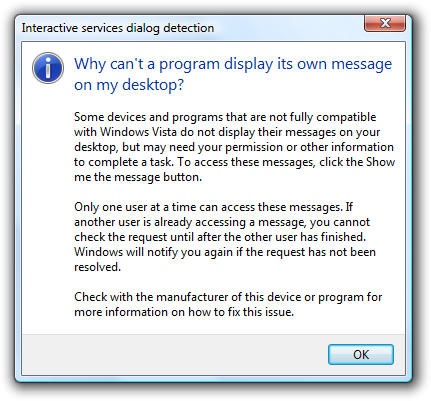Screen dimensions: 431x401
Task: Click the word 'resolved.' in the text
Action: click(x=97, y=267)
